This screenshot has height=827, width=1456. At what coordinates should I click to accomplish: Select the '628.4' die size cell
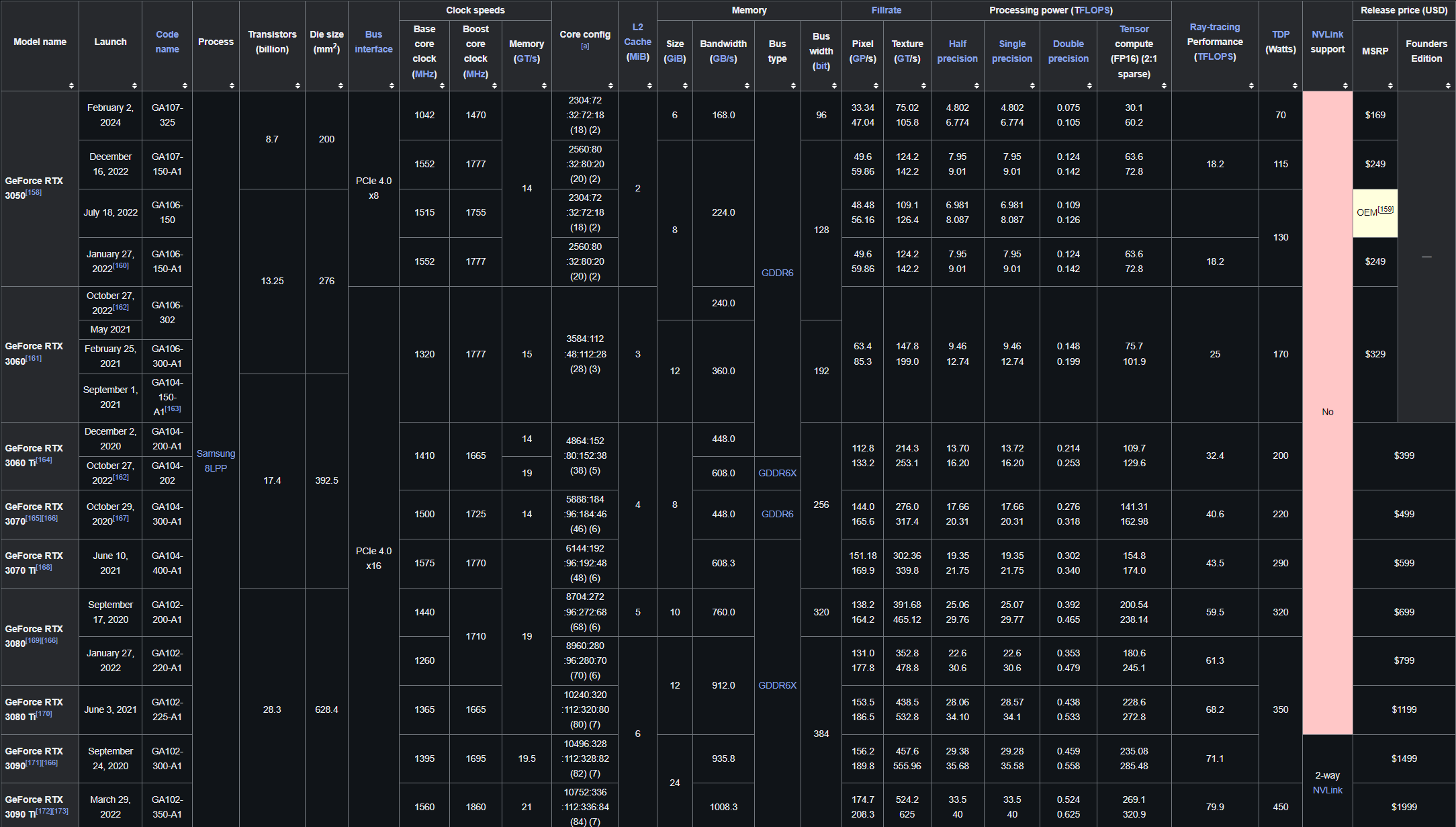[326, 709]
